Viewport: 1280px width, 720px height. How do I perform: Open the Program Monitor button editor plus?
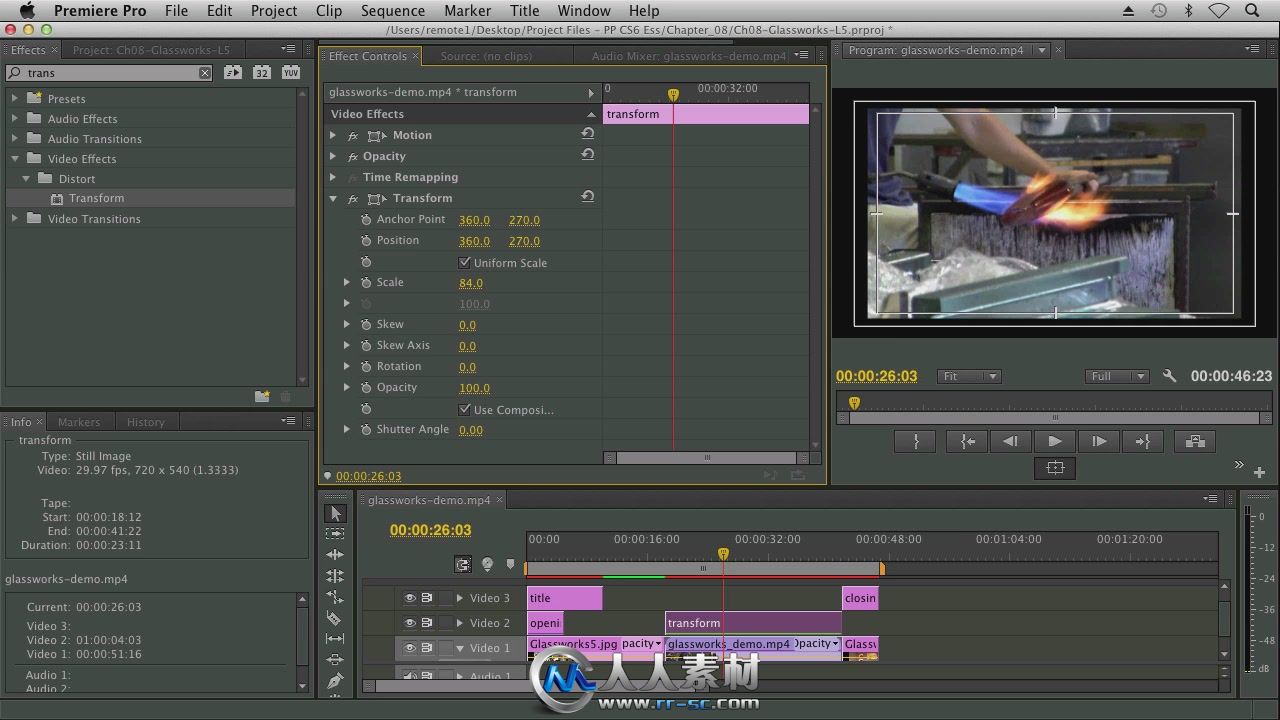coord(1259,472)
